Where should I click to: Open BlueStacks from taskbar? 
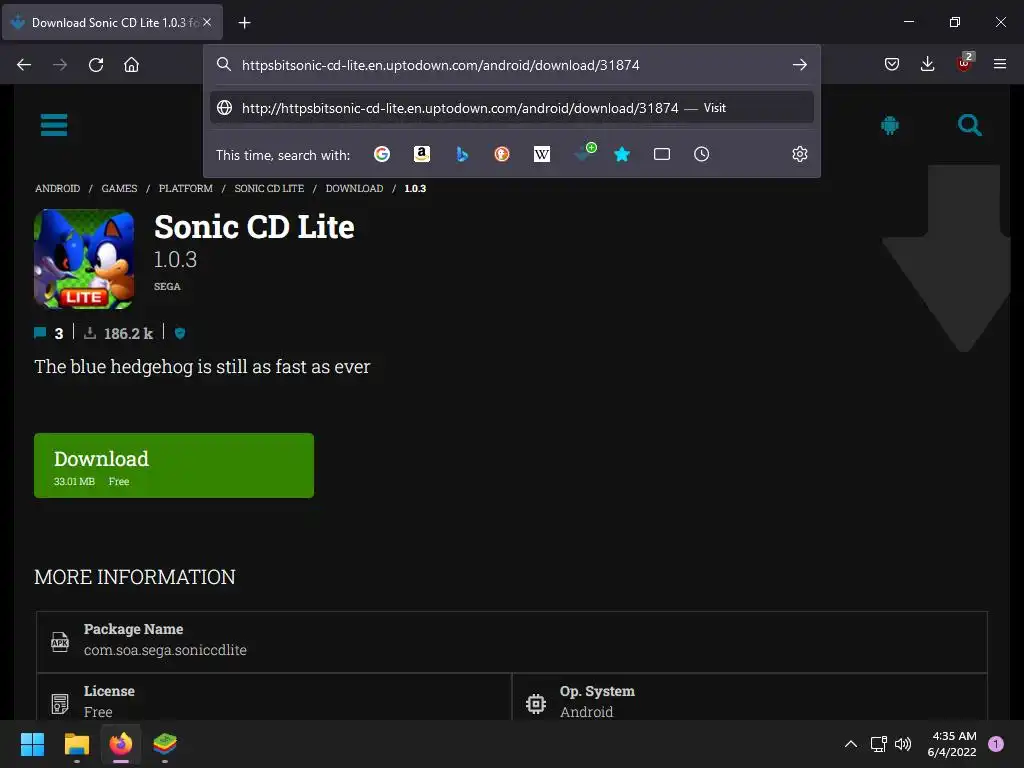(x=165, y=744)
